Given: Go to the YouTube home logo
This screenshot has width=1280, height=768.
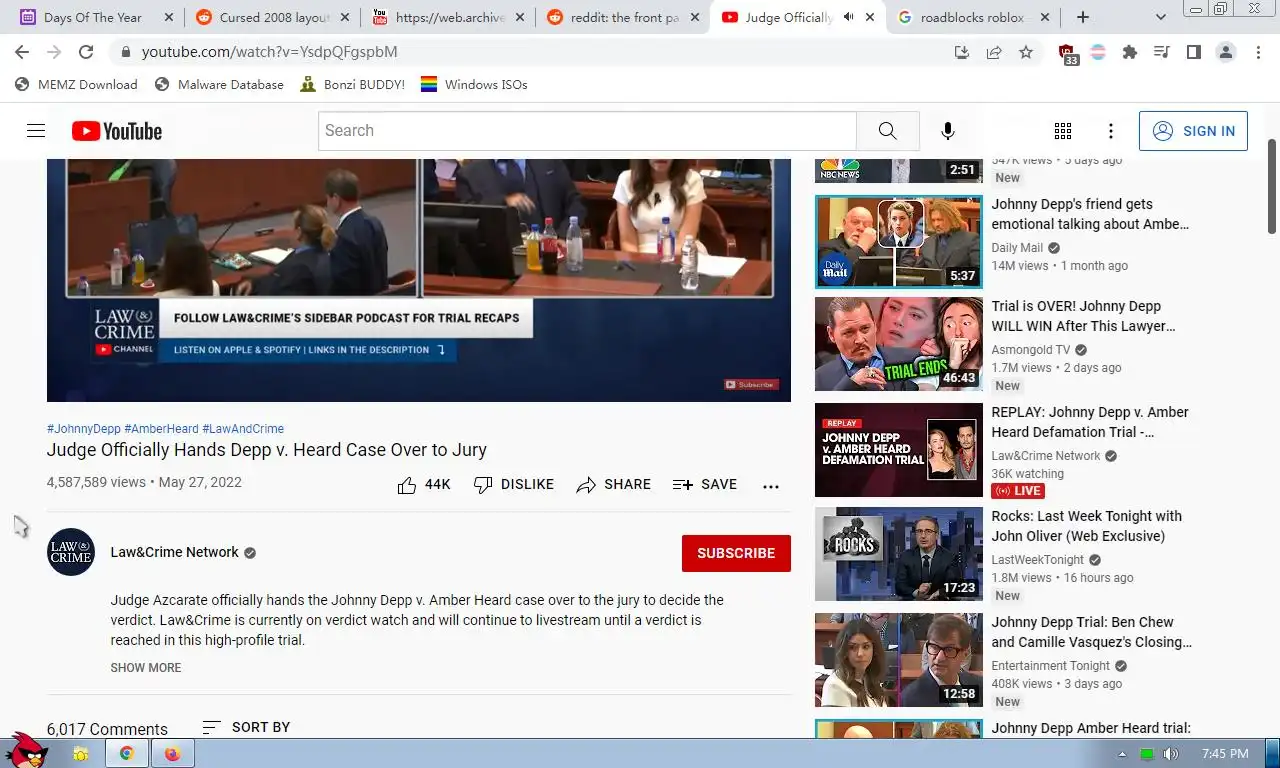Looking at the screenshot, I should [x=117, y=131].
